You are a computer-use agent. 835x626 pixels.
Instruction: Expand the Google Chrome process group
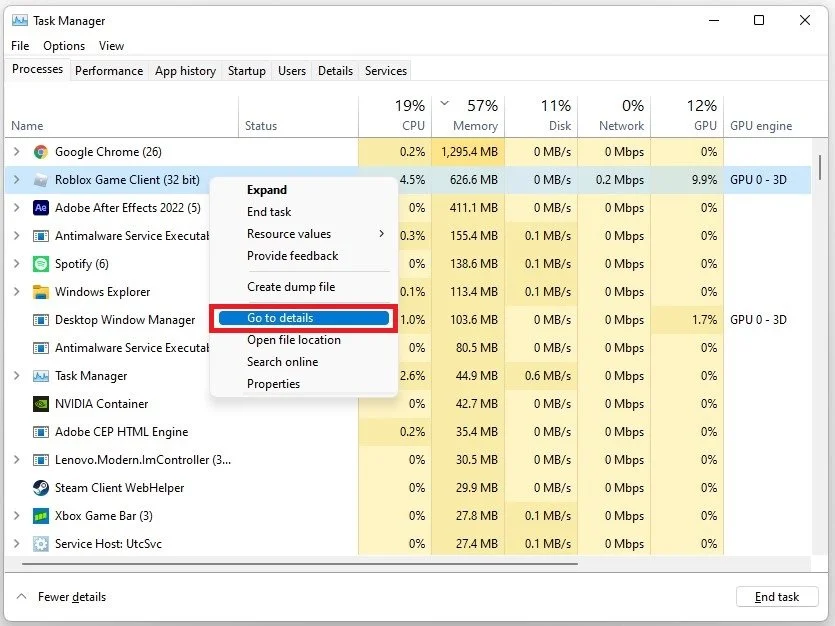coord(17,152)
